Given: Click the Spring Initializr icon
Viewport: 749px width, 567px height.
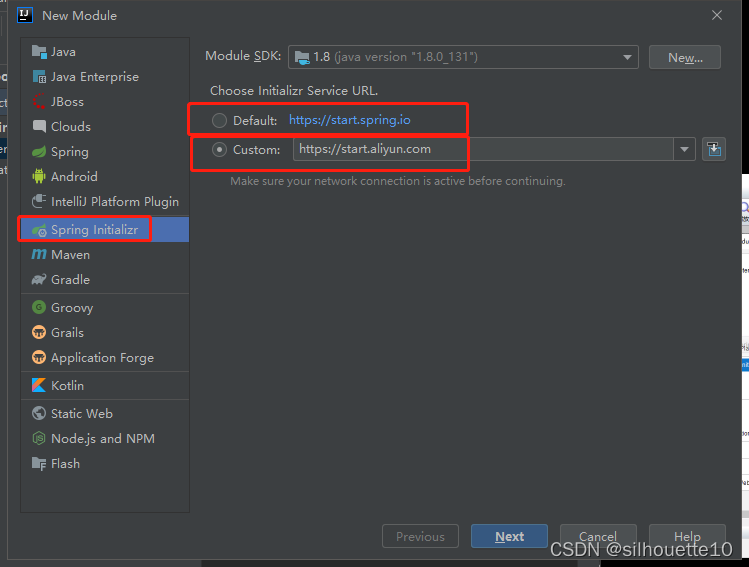Looking at the screenshot, I should click(x=39, y=230).
